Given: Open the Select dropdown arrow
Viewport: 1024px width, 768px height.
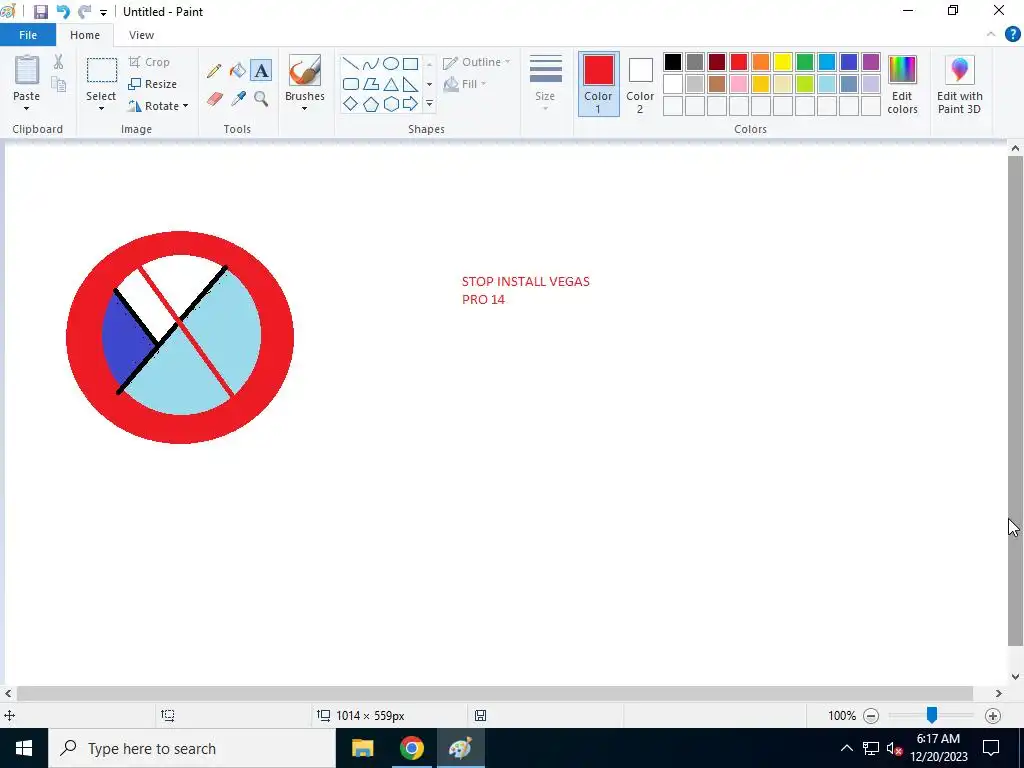Looking at the screenshot, I should pyautogui.click(x=101, y=108).
